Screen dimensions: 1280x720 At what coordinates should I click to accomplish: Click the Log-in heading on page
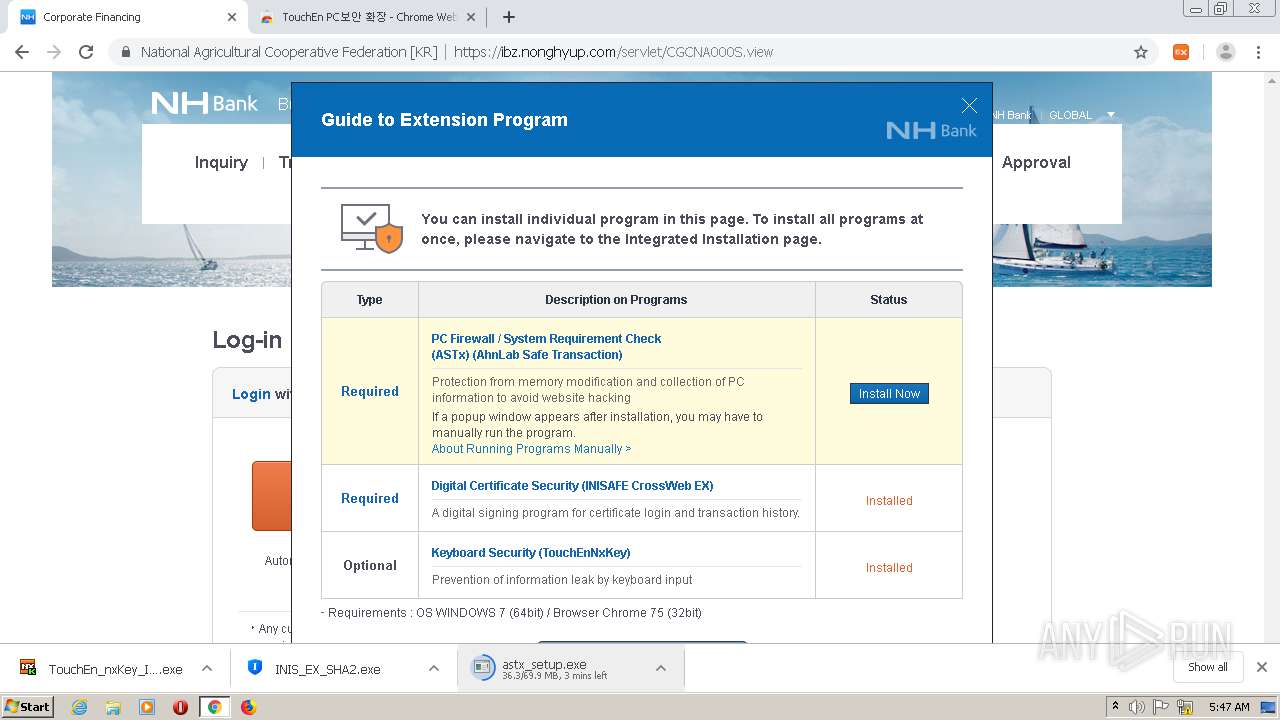(247, 340)
